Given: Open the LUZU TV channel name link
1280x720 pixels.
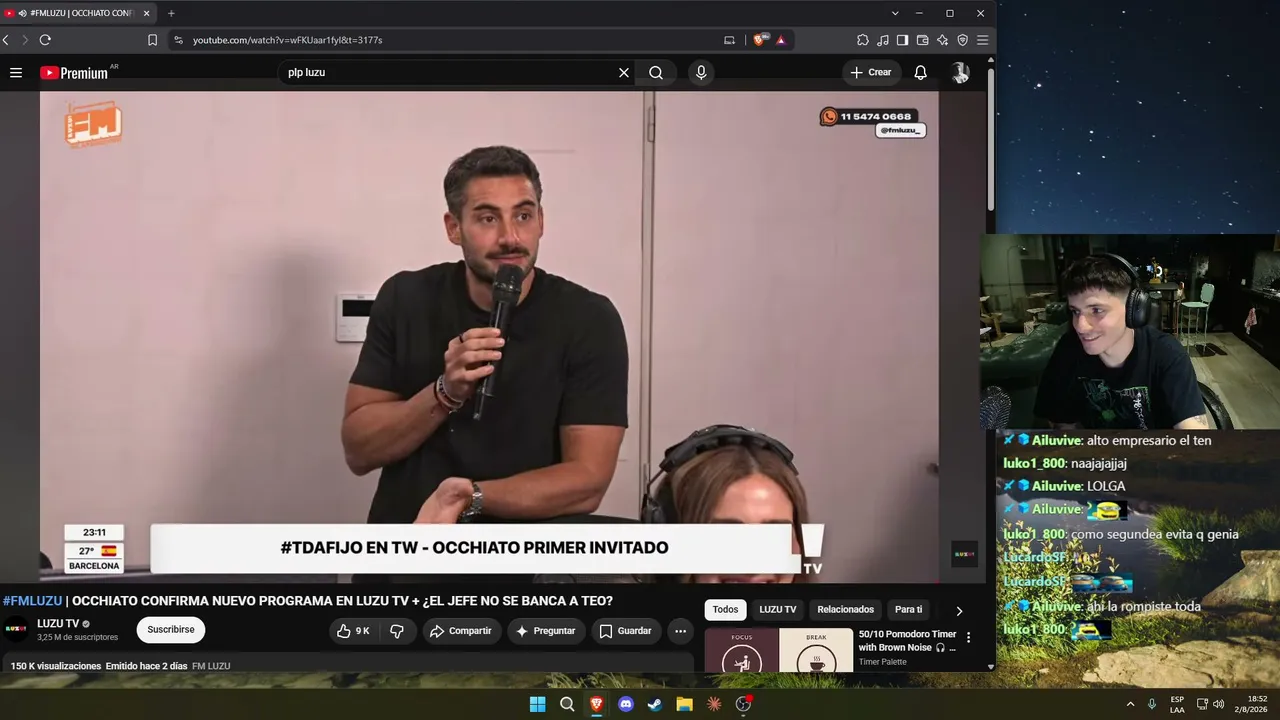Looking at the screenshot, I should pyautogui.click(x=58, y=624).
